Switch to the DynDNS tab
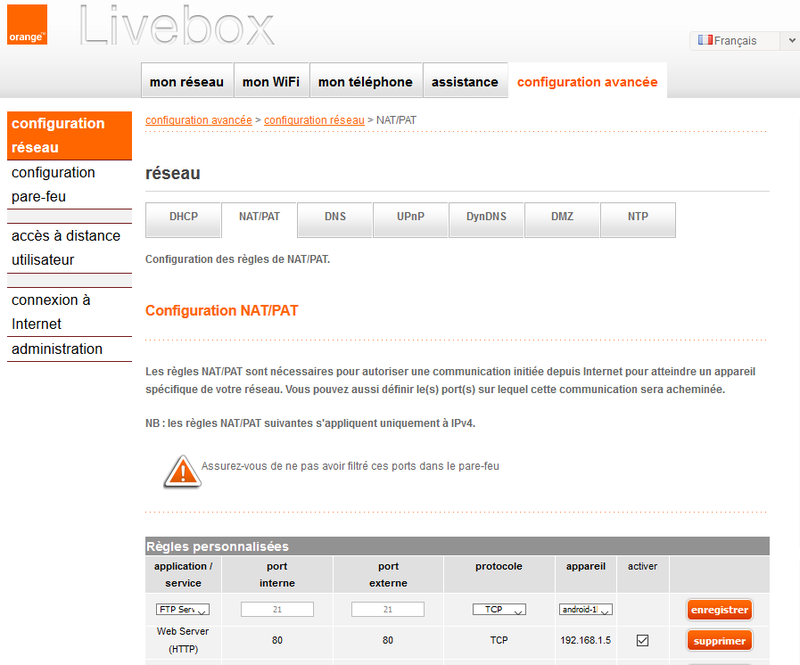 486,219
